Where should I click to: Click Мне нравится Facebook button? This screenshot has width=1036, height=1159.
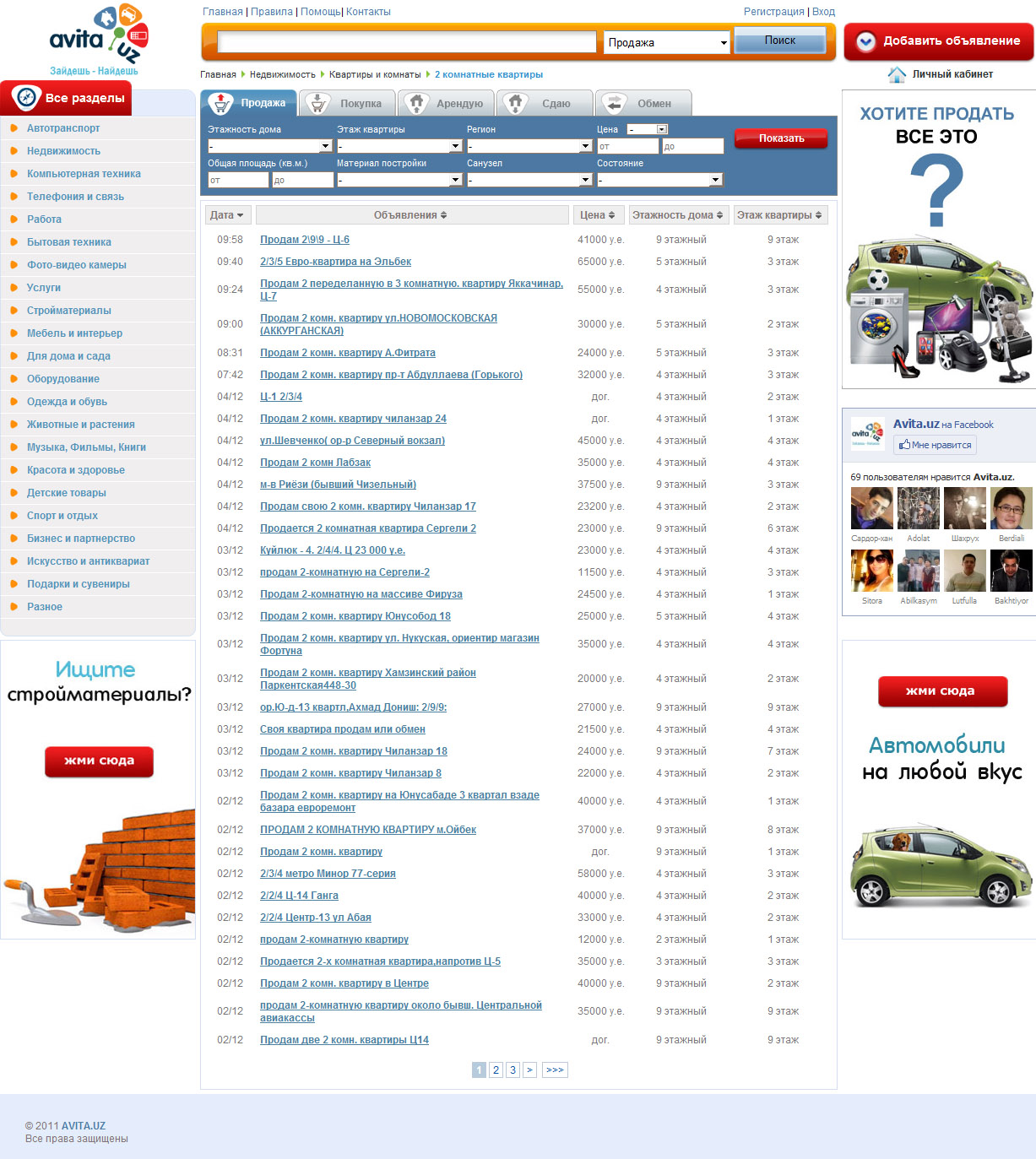click(x=936, y=445)
